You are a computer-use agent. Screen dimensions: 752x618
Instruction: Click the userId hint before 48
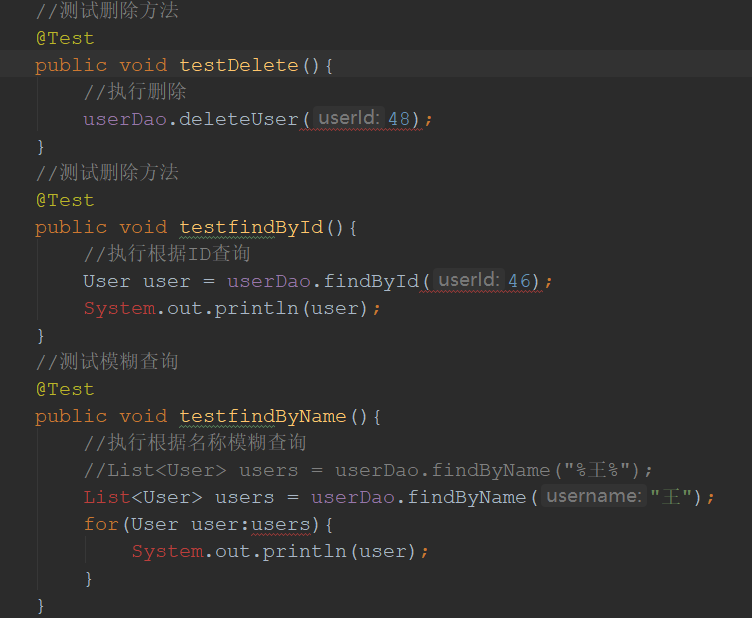point(349,117)
